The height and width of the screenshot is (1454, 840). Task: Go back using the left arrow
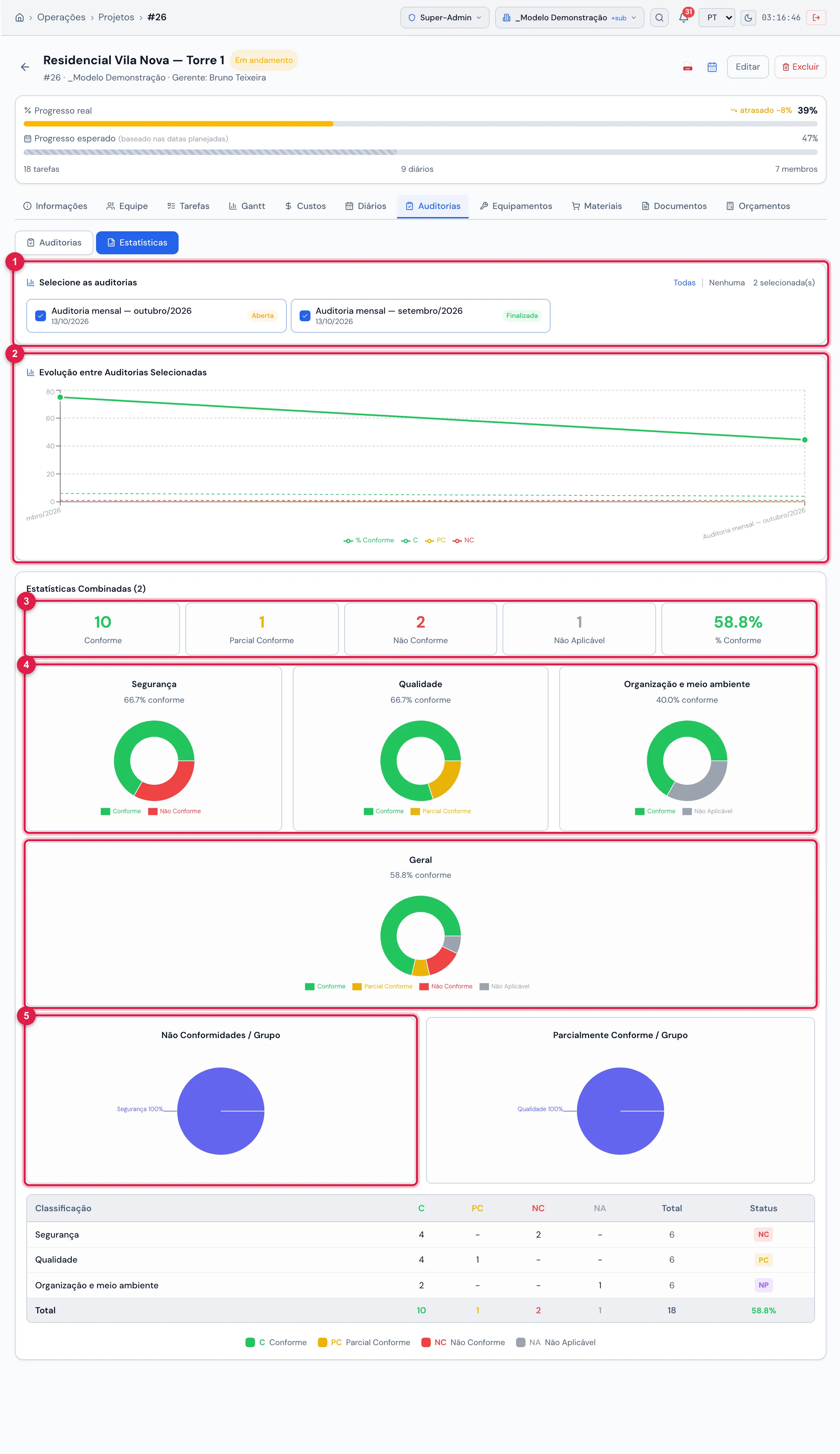pyautogui.click(x=25, y=67)
